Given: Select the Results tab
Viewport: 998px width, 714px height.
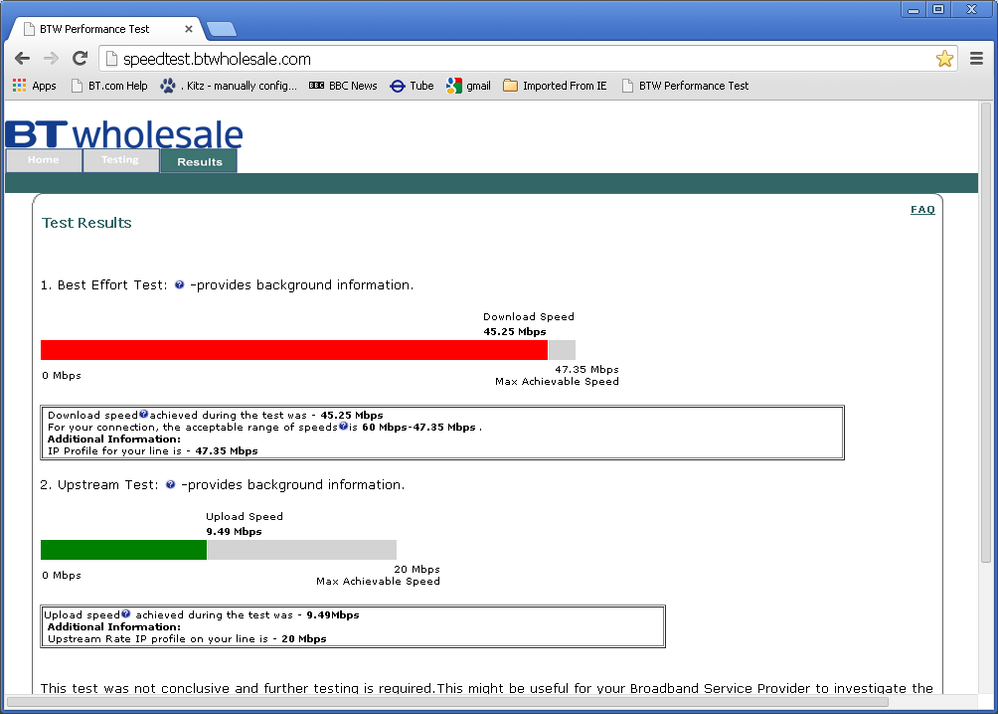Looking at the screenshot, I should pyautogui.click(x=199, y=162).
